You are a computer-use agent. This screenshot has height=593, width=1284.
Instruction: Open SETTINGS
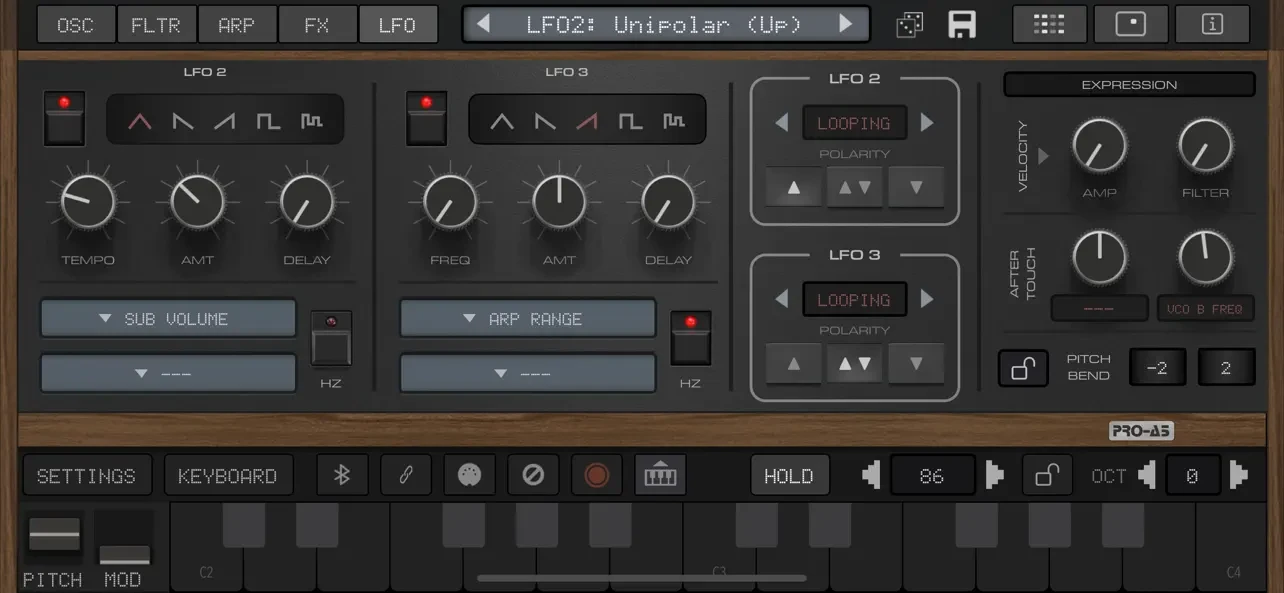pyautogui.click(x=87, y=476)
